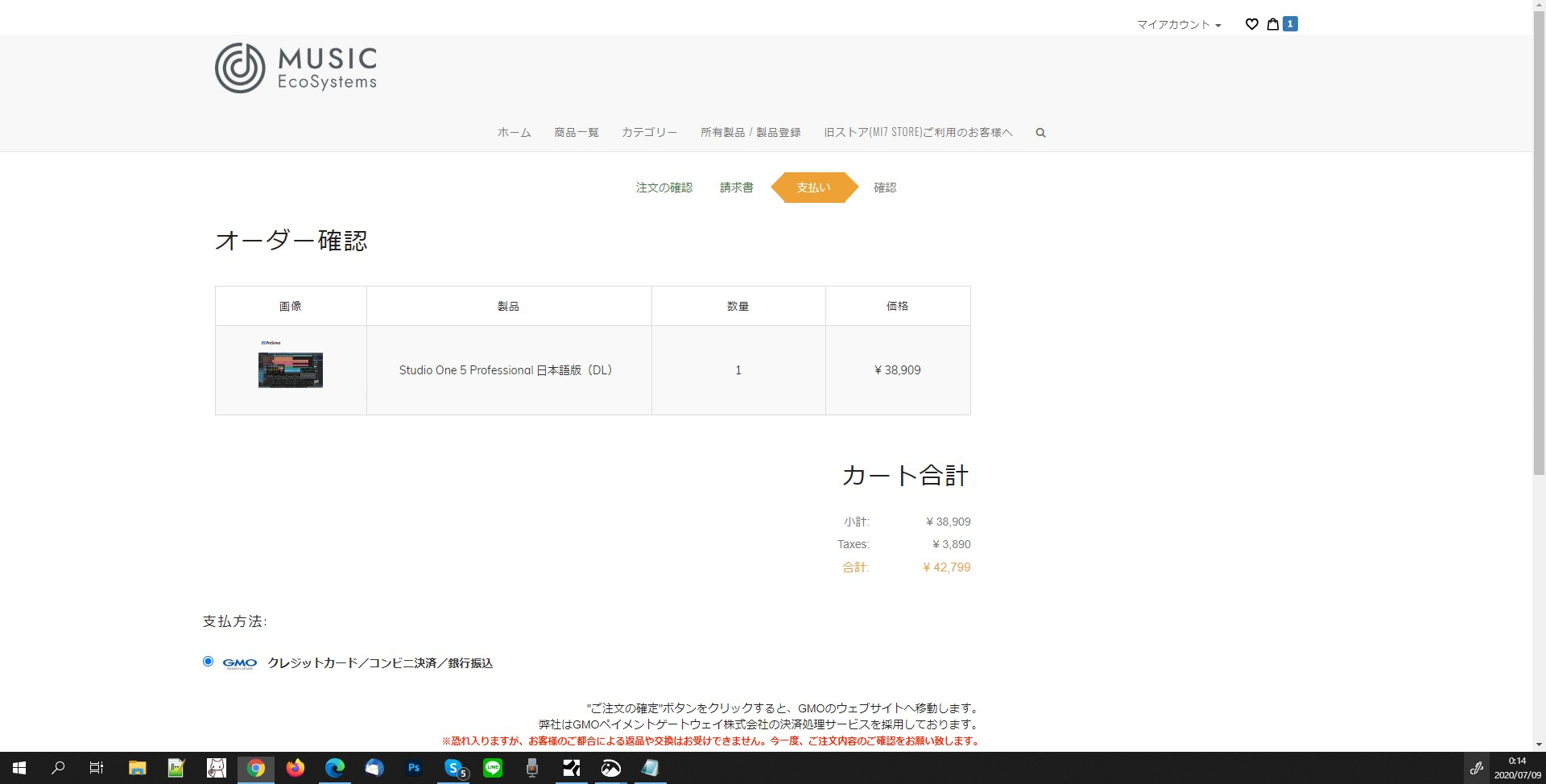This screenshot has height=784, width=1546.
Task: Open the 旧ストア(MI7 STORE) customers link
Action: tap(918, 132)
